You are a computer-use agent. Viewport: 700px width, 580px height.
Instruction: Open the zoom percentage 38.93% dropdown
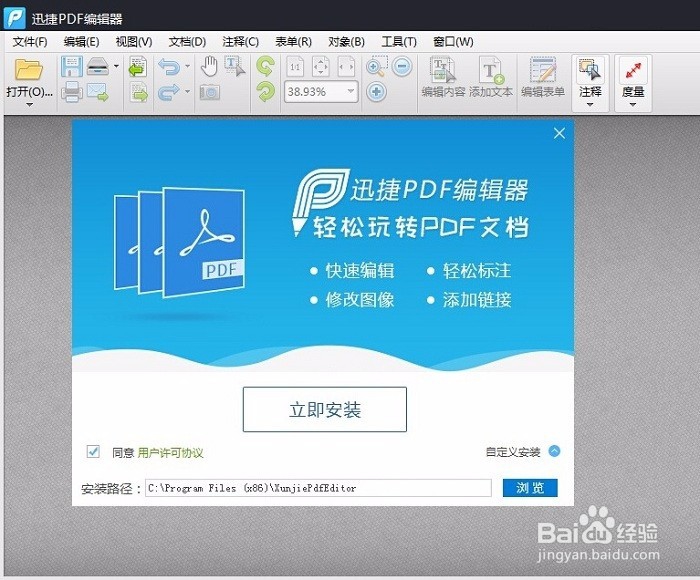pyautogui.click(x=351, y=92)
